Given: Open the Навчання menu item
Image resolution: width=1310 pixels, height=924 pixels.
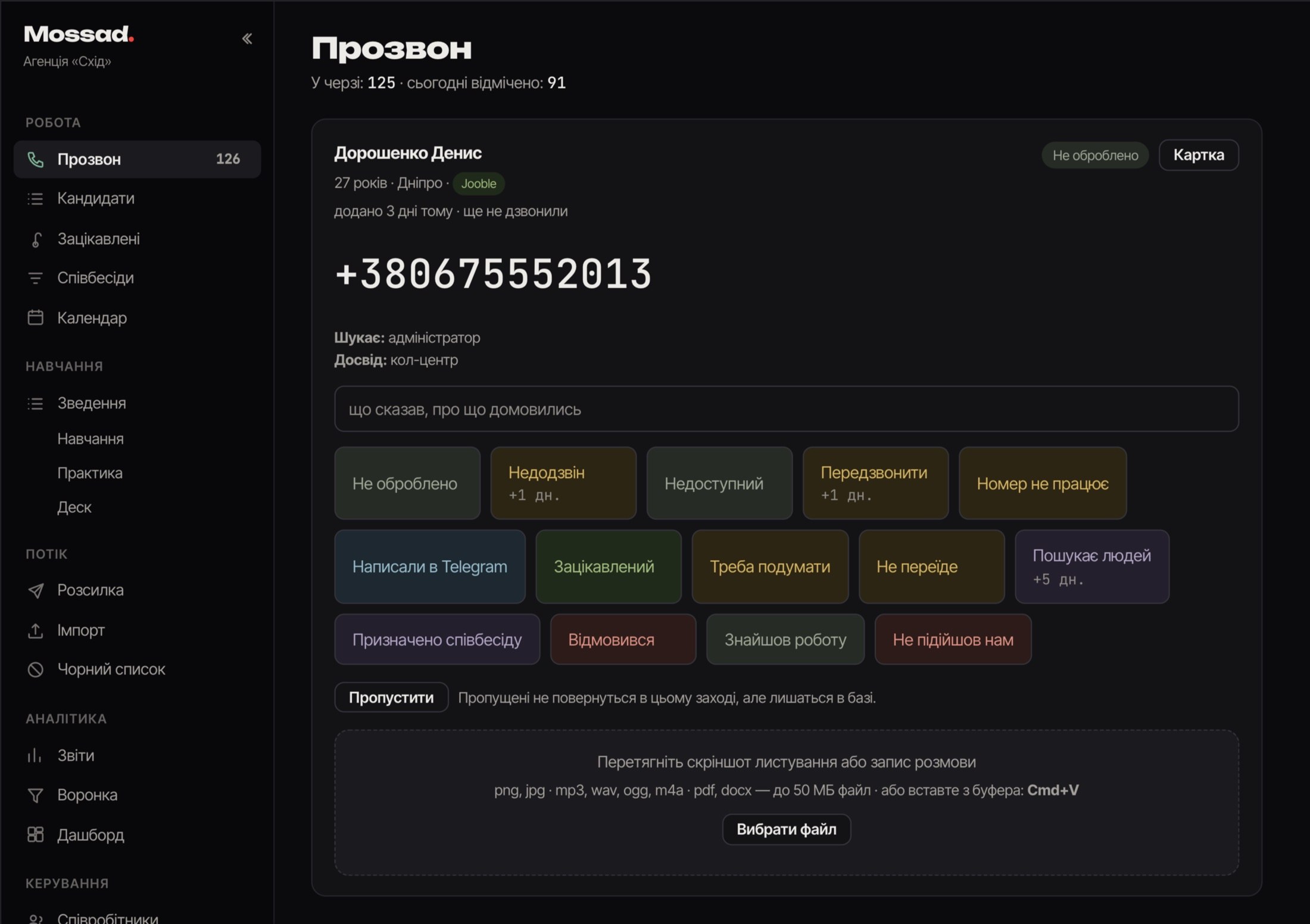Looking at the screenshot, I should (91, 439).
